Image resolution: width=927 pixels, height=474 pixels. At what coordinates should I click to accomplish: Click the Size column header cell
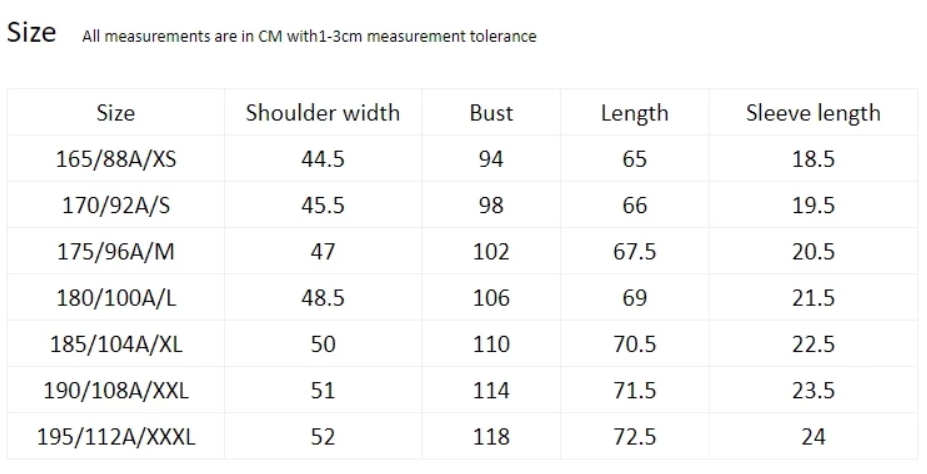115,113
